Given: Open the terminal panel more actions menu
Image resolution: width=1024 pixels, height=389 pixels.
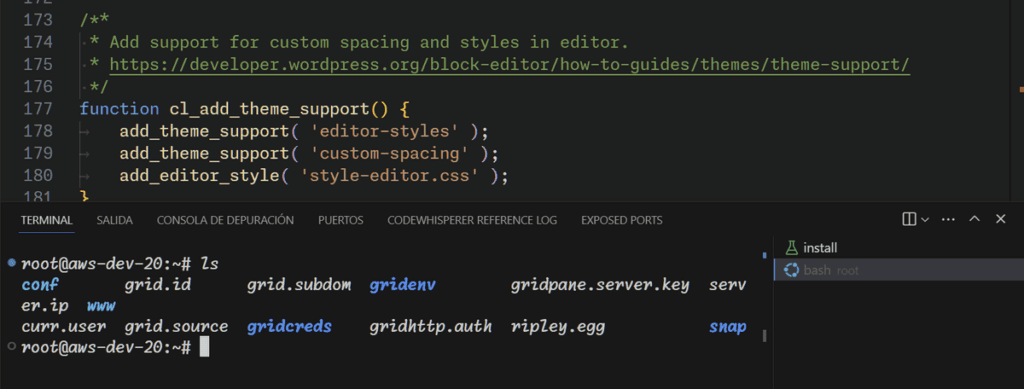Looking at the screenshot, I should [x=948, y=220].
